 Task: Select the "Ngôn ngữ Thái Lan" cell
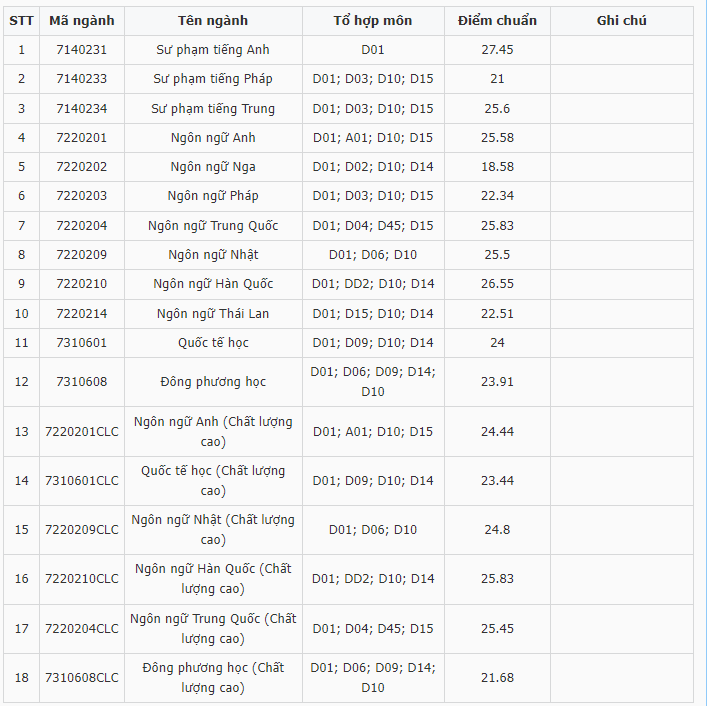click(x=213, y=314)
